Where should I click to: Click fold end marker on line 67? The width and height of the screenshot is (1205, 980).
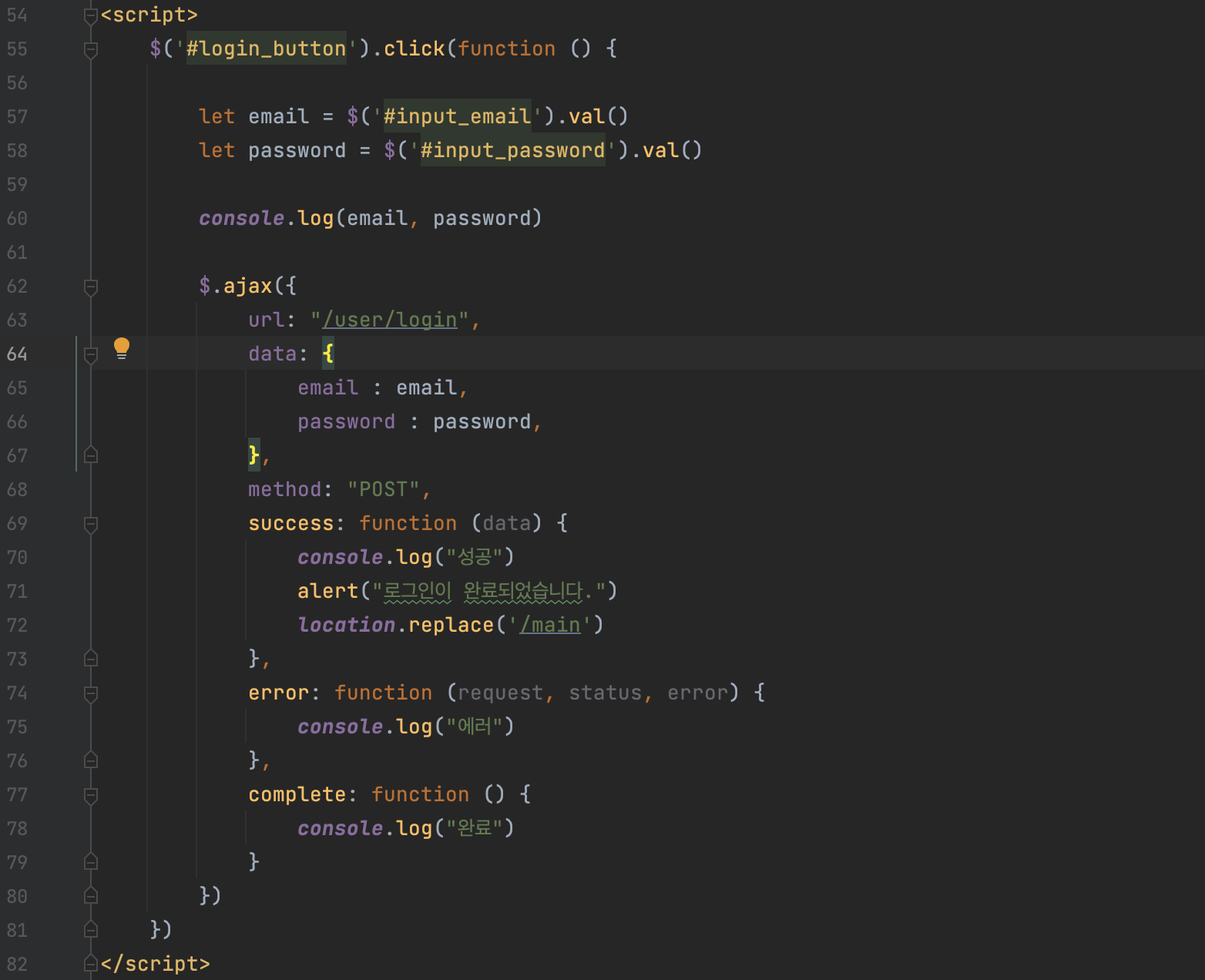(91, 455)
